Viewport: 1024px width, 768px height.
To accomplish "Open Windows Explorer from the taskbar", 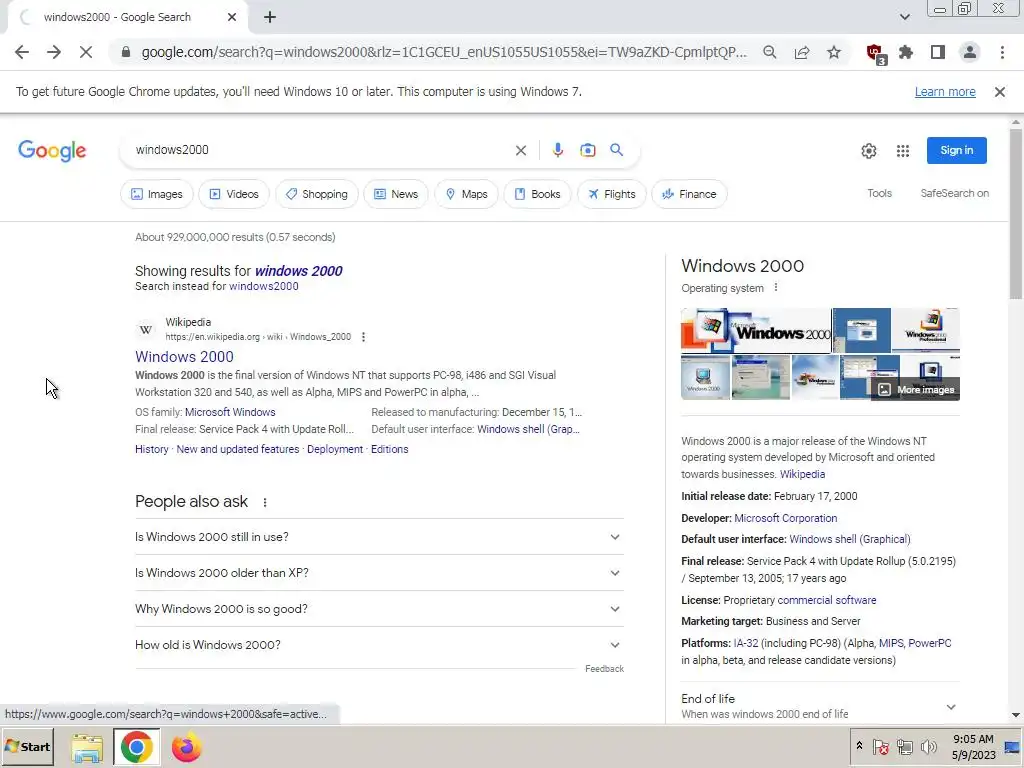I will coord(87,747).
